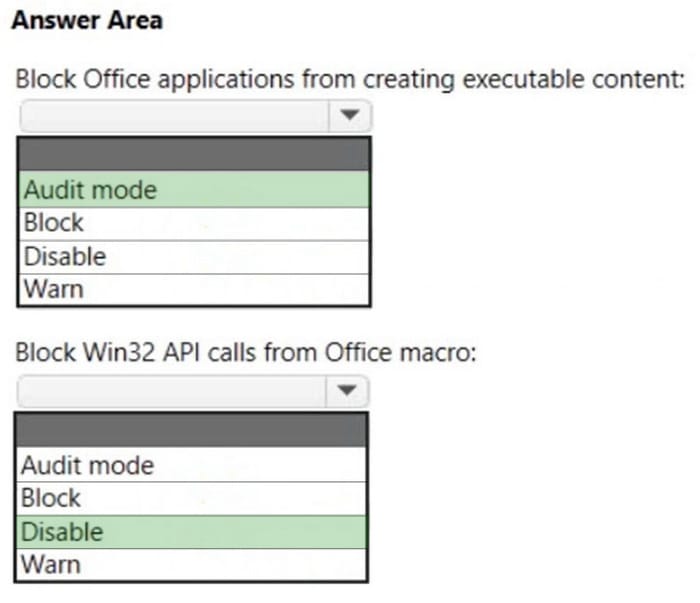This screenshot has height=603, width=700.
Task: Select blank dark option in Win32 API list
Action: coord(191,430)
